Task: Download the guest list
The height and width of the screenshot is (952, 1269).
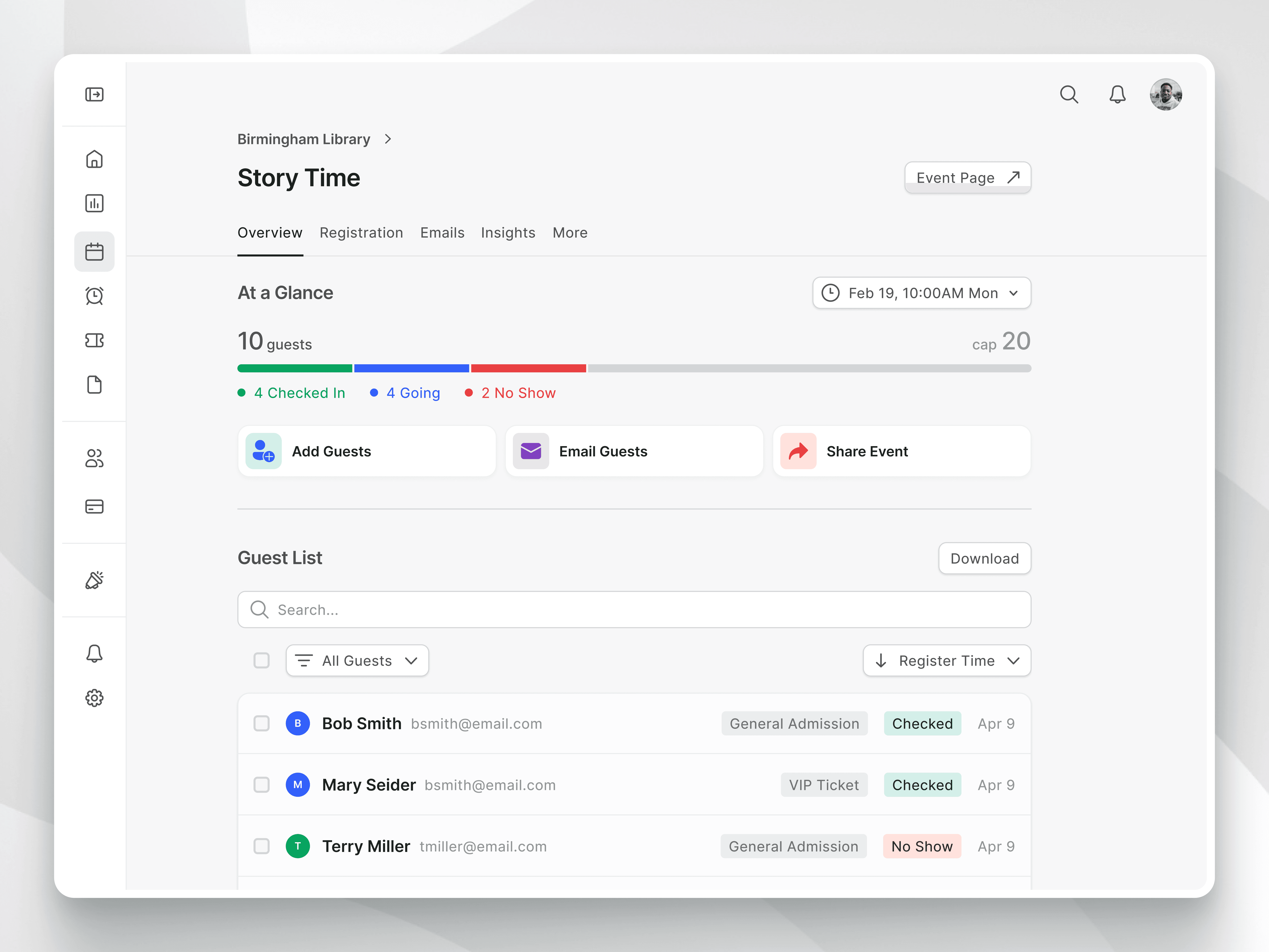Action: point(985,559)
